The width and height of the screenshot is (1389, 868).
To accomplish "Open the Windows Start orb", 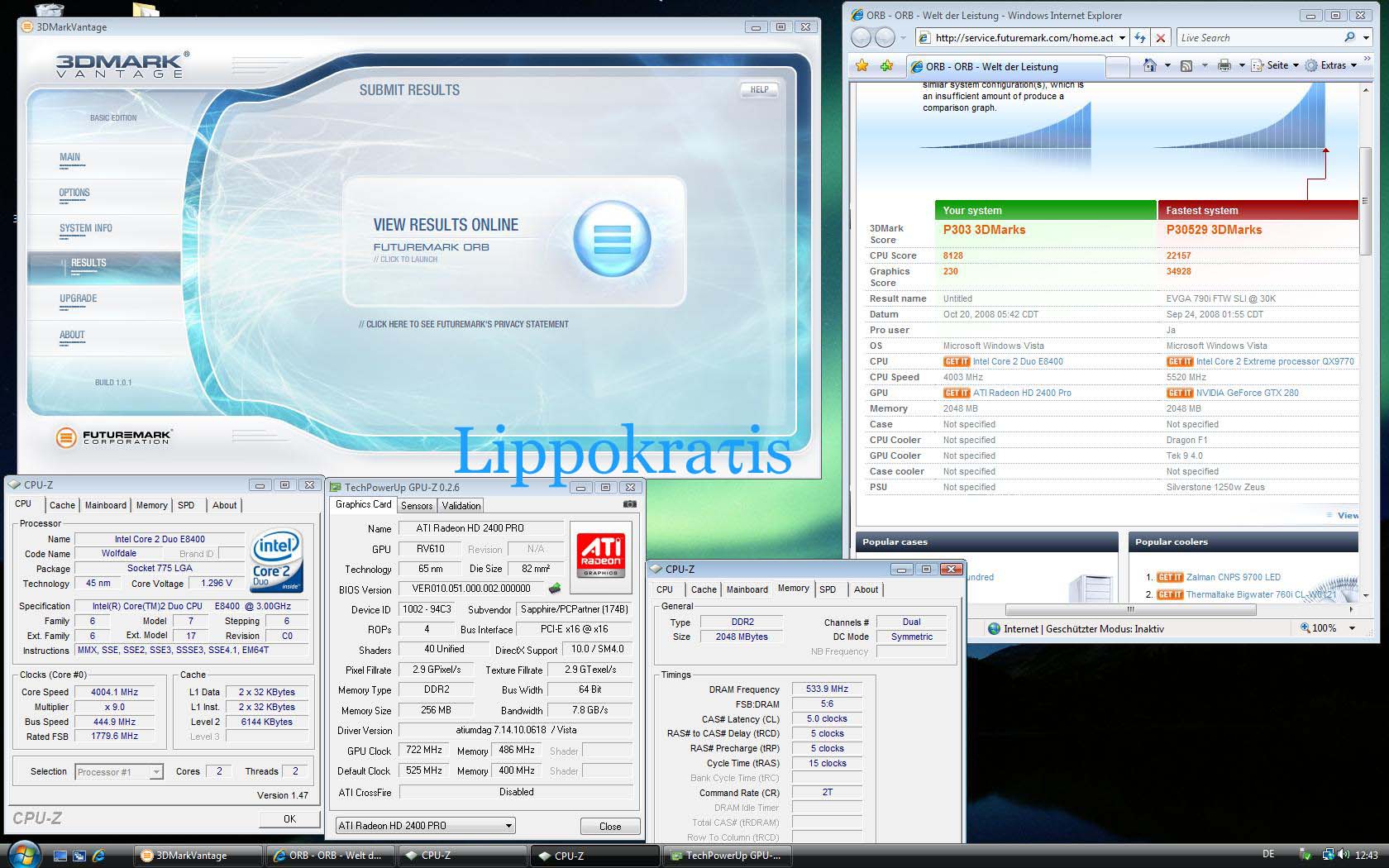I will point(22,855).
